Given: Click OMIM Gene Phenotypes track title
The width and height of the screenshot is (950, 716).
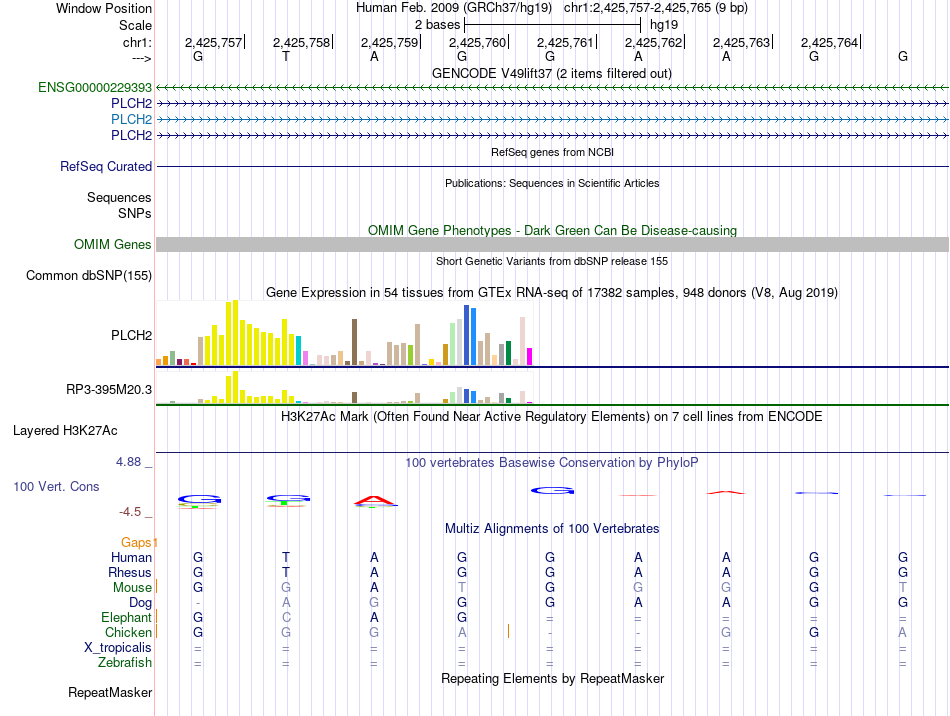Looking at the screenshot, I should coord(552,230).
